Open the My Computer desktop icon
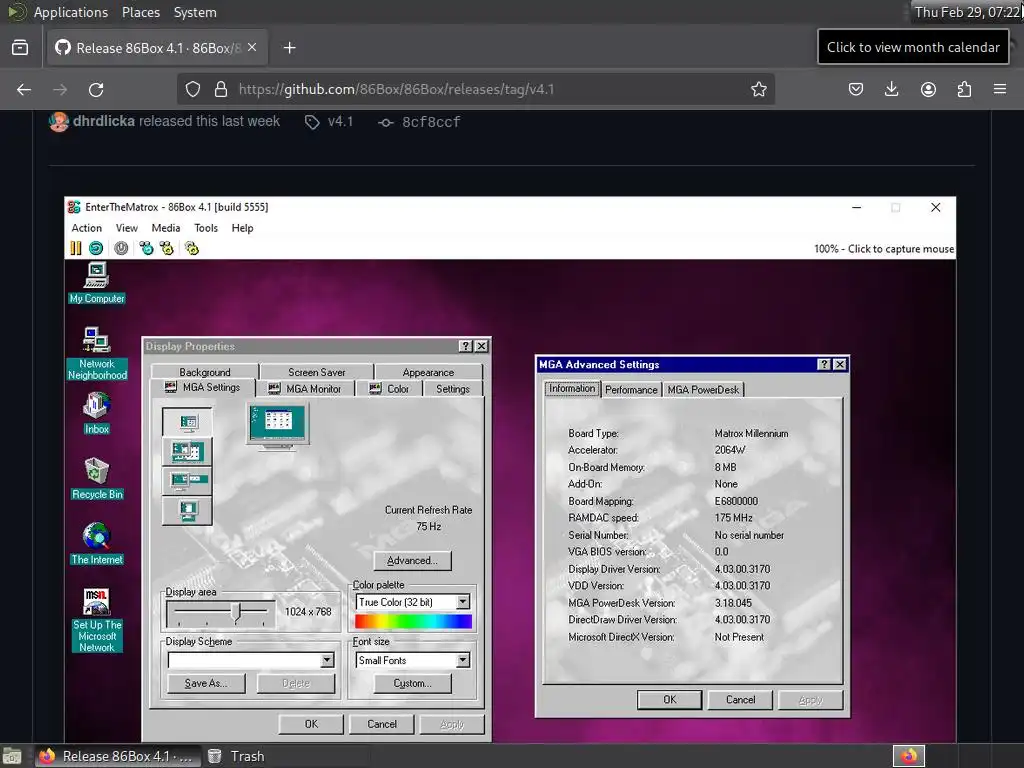The width and height of the screenshot is (1024, 768). click(97, 283)
